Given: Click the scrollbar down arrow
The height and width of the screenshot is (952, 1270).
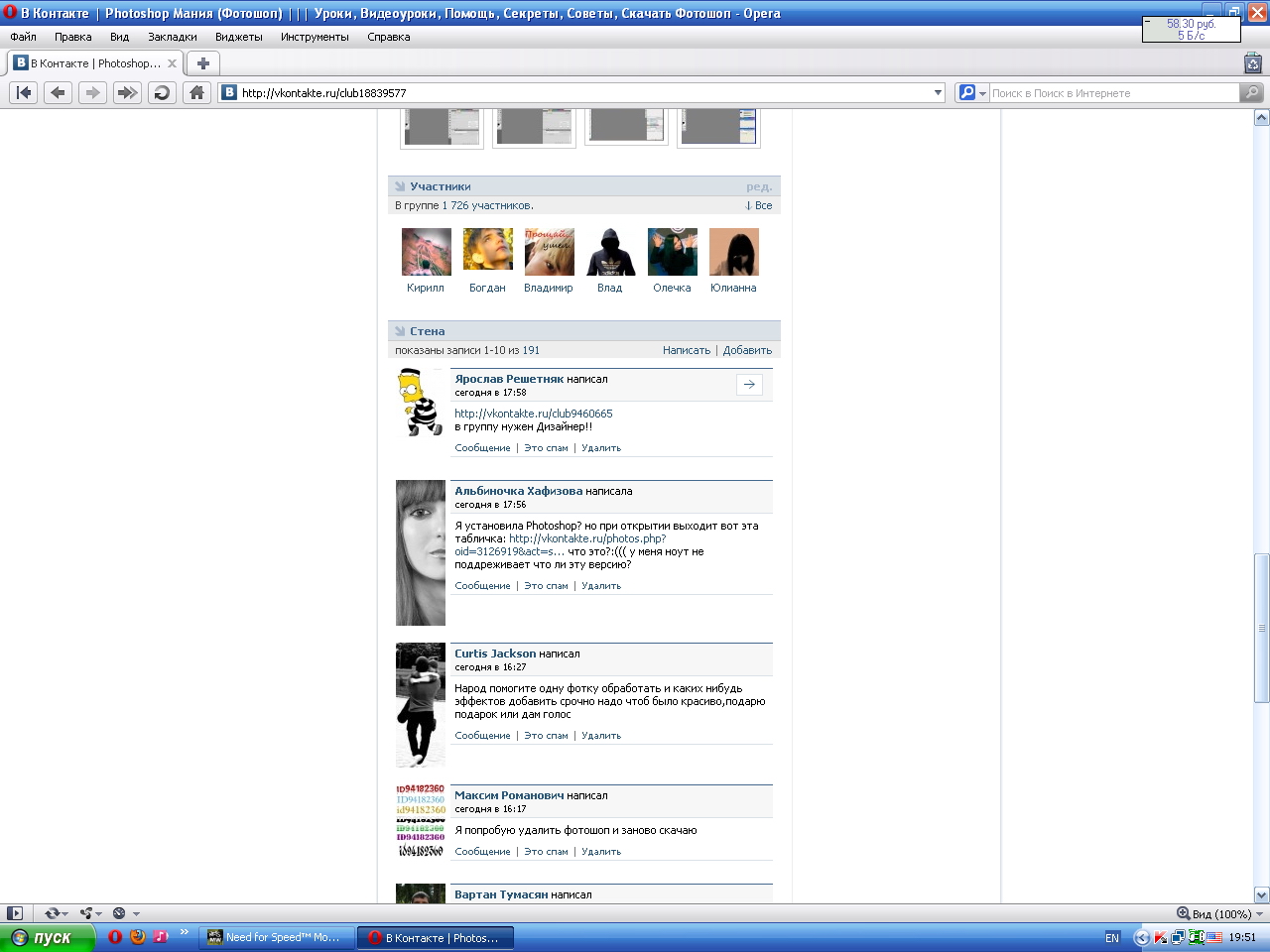Looking at the screenshot, I should pos(1262,894).
